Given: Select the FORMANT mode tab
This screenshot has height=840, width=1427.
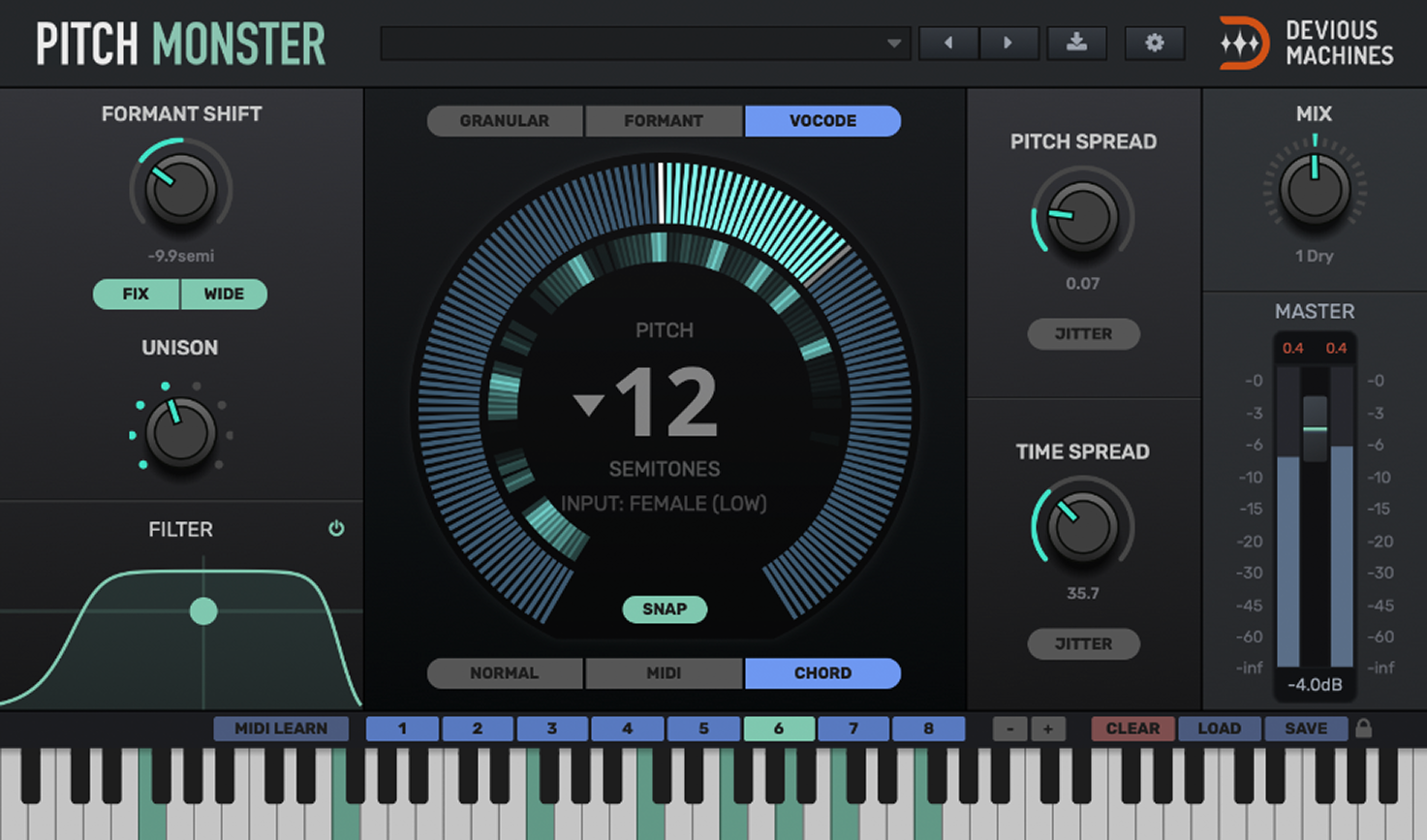Looking at the screenshot, I should (664, 121).
